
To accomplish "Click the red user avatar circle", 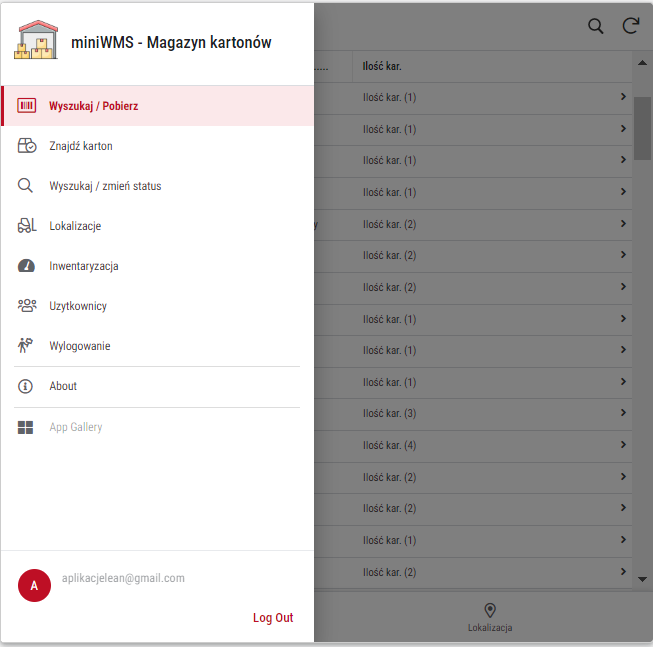I will coord(34,586).
